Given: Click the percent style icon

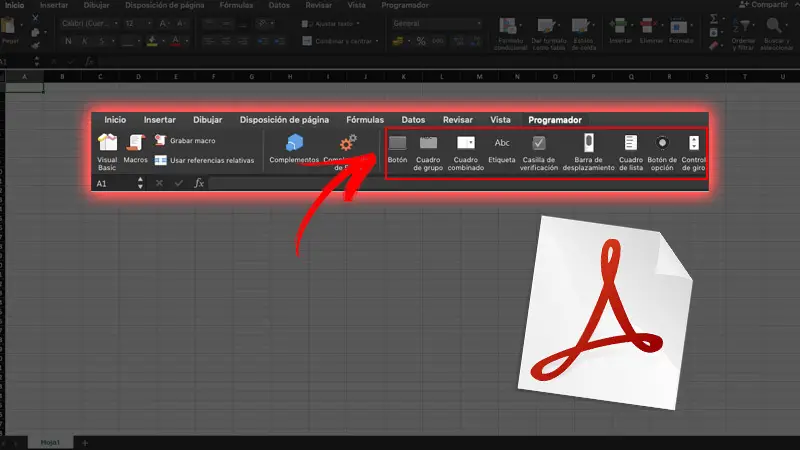Looking at the screenshot, I should tap(421, 41).
